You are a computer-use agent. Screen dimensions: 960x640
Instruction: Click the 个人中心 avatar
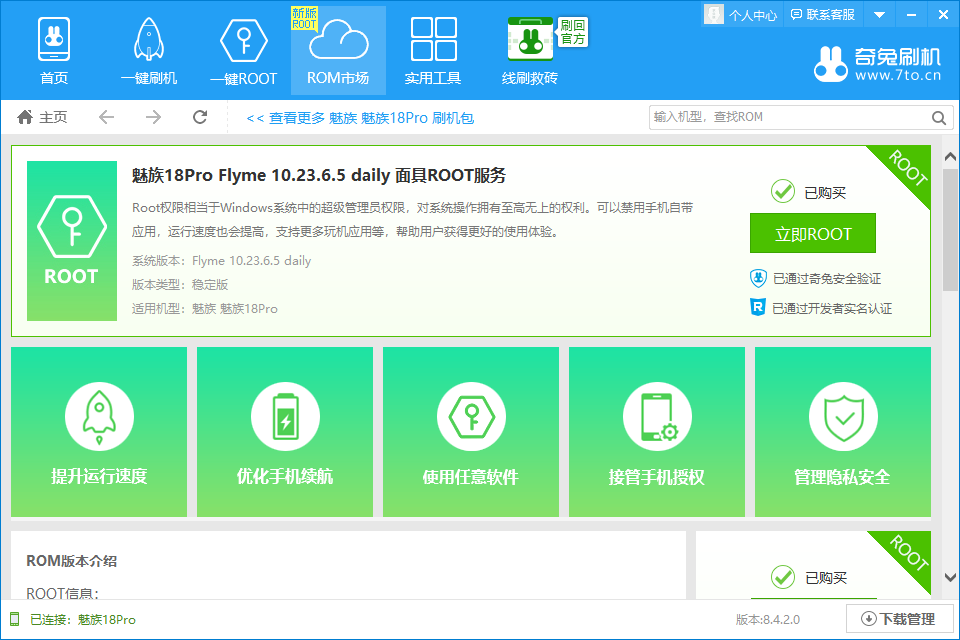714,14
